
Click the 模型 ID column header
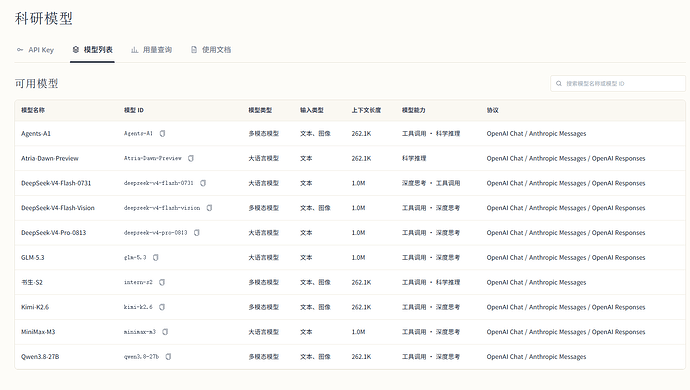click(x=134, y=110)
